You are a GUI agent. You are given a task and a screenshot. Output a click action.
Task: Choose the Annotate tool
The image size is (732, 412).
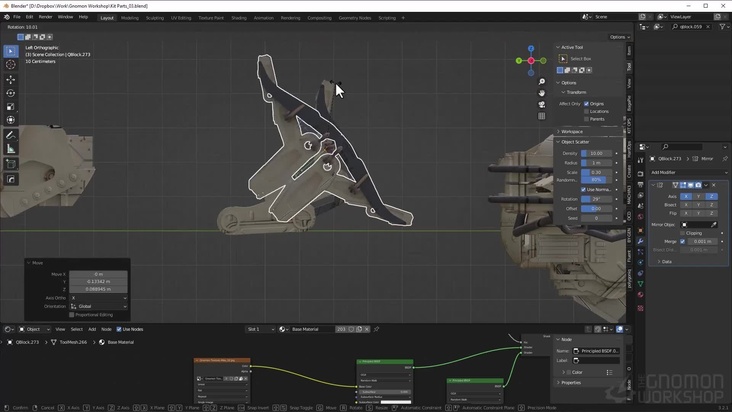coord(11,134)
